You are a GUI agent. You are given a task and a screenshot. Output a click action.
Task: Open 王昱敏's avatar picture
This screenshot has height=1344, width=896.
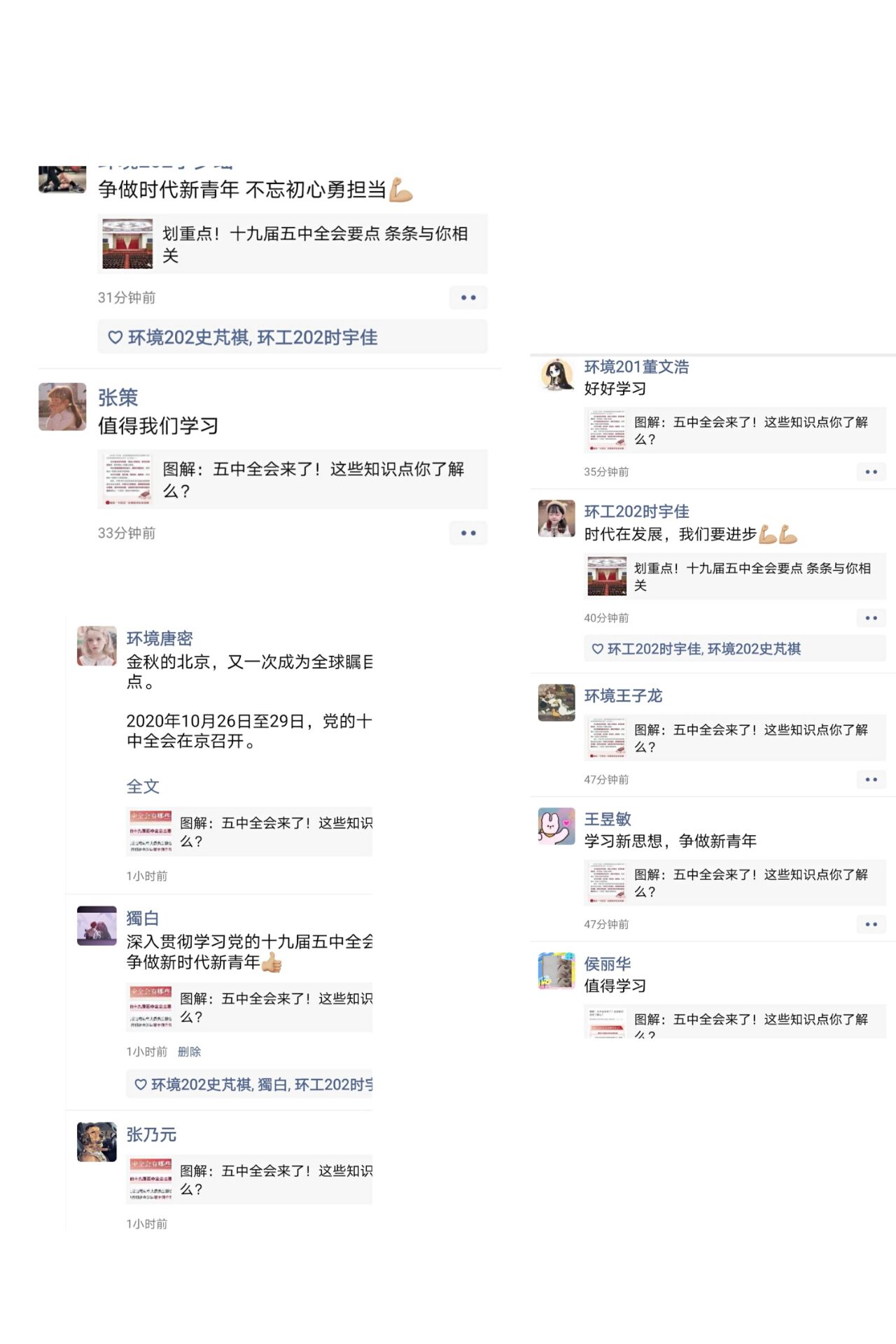point(556,826)
